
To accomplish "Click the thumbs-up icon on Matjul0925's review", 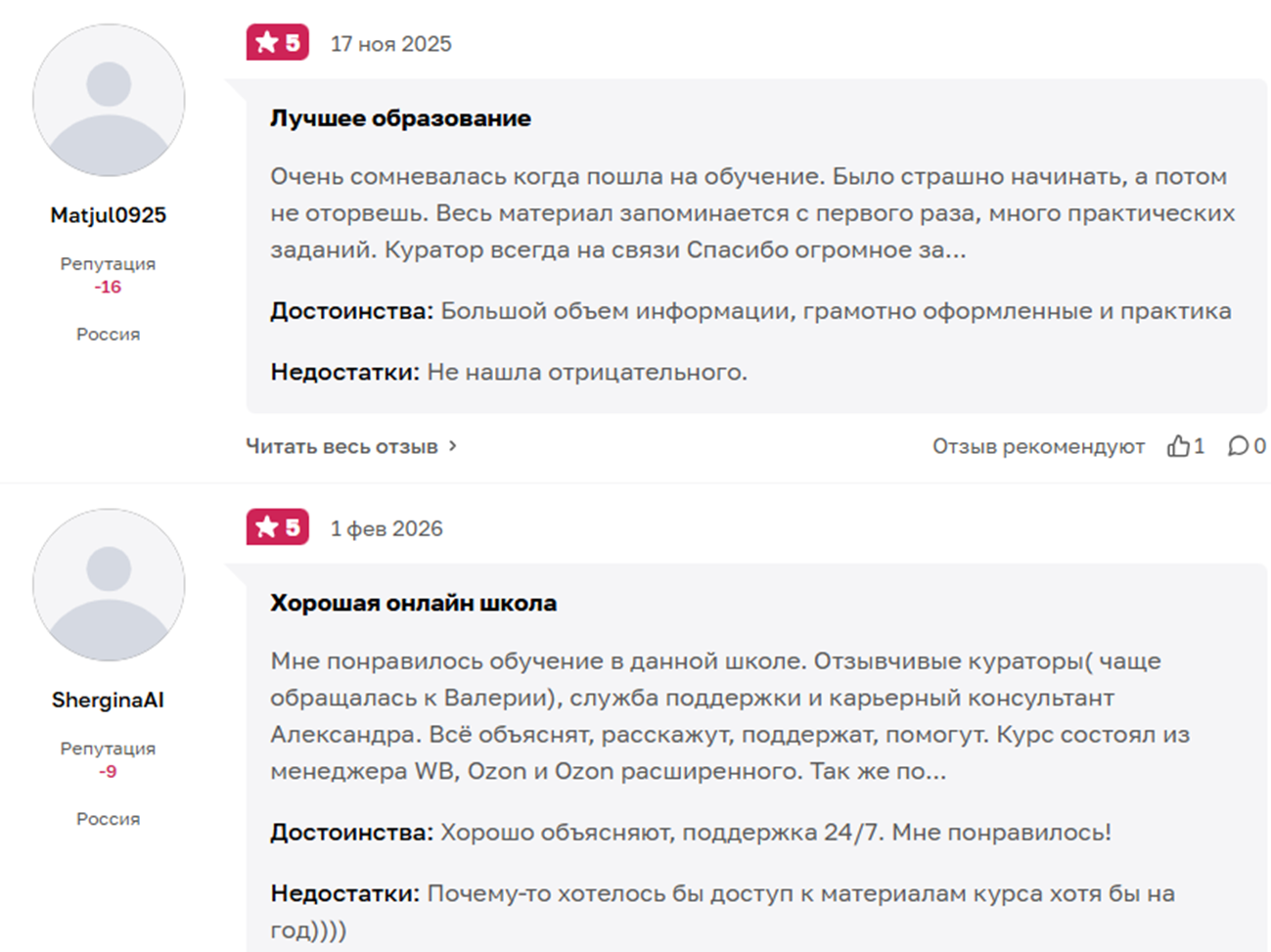I will [x=1178, y=446].
